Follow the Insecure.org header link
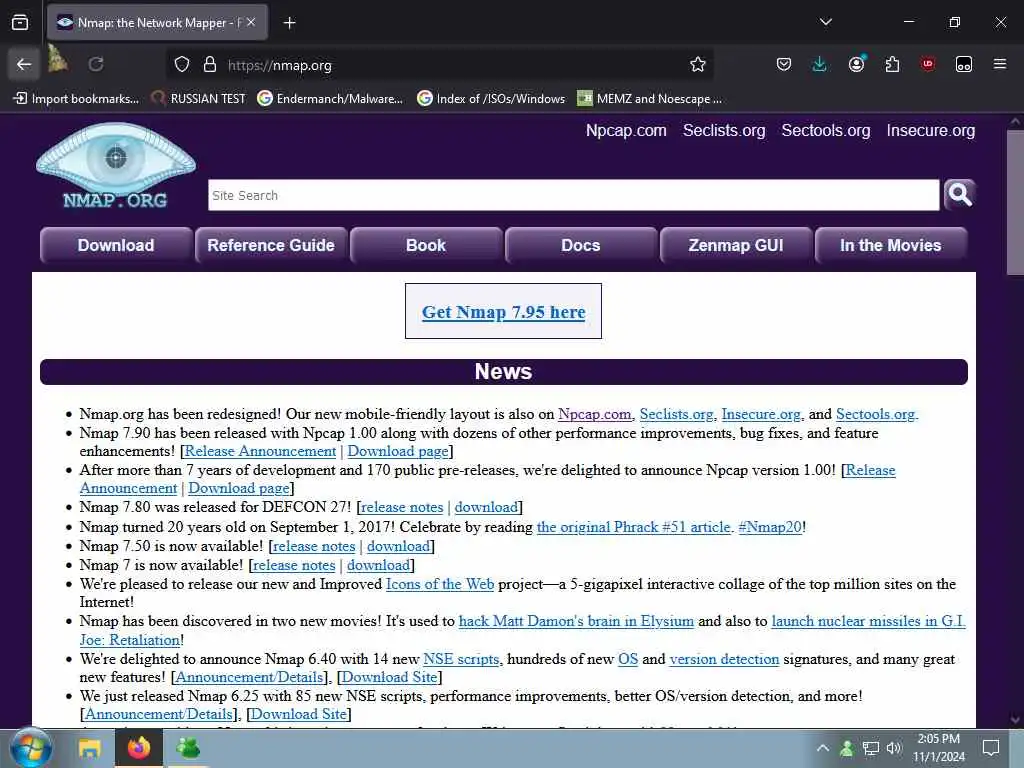The image size is (1024, 768). click(931, 131)
